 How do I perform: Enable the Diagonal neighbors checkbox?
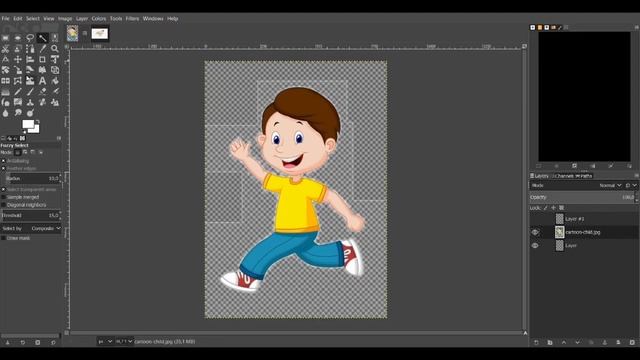pyautogui.click(x=3, y=205)
